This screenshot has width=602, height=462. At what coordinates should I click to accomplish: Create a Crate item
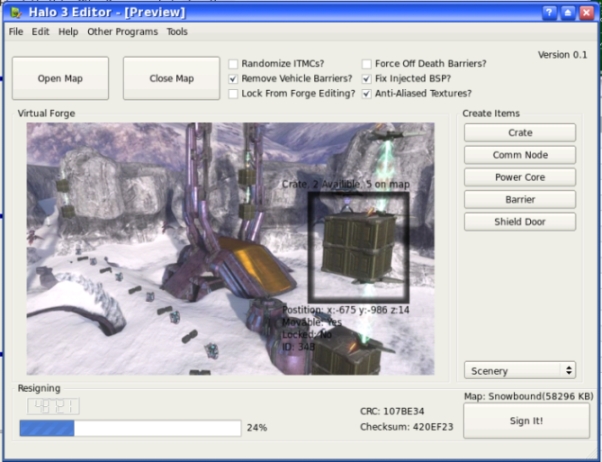520,132
